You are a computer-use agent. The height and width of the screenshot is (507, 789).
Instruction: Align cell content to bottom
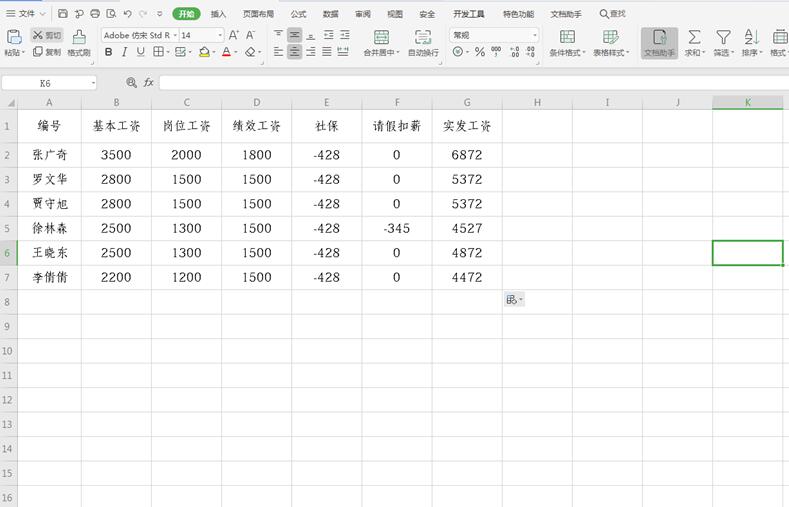pyautogui.click(x=311, y=35)
